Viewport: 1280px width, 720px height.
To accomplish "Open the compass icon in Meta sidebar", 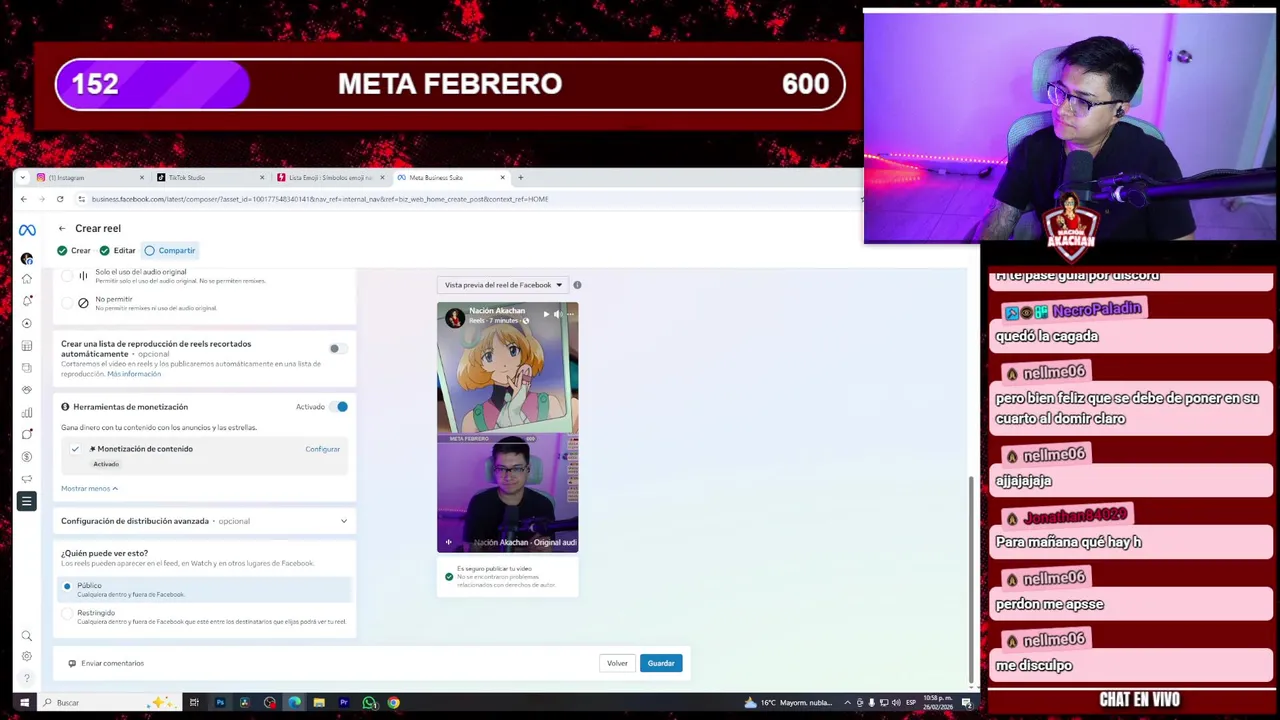I will coord(27,323).
